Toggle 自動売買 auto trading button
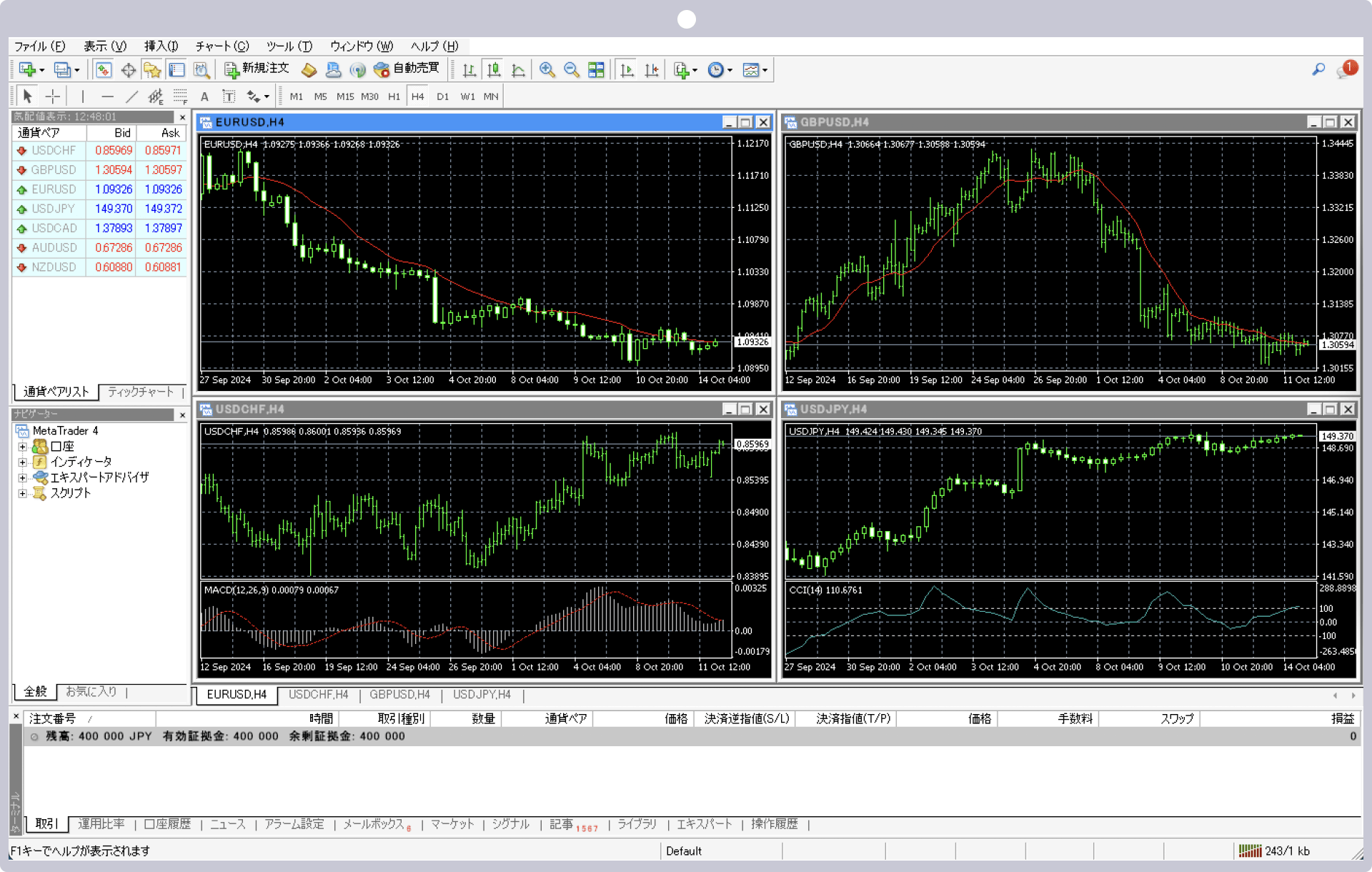 [407, 69]
